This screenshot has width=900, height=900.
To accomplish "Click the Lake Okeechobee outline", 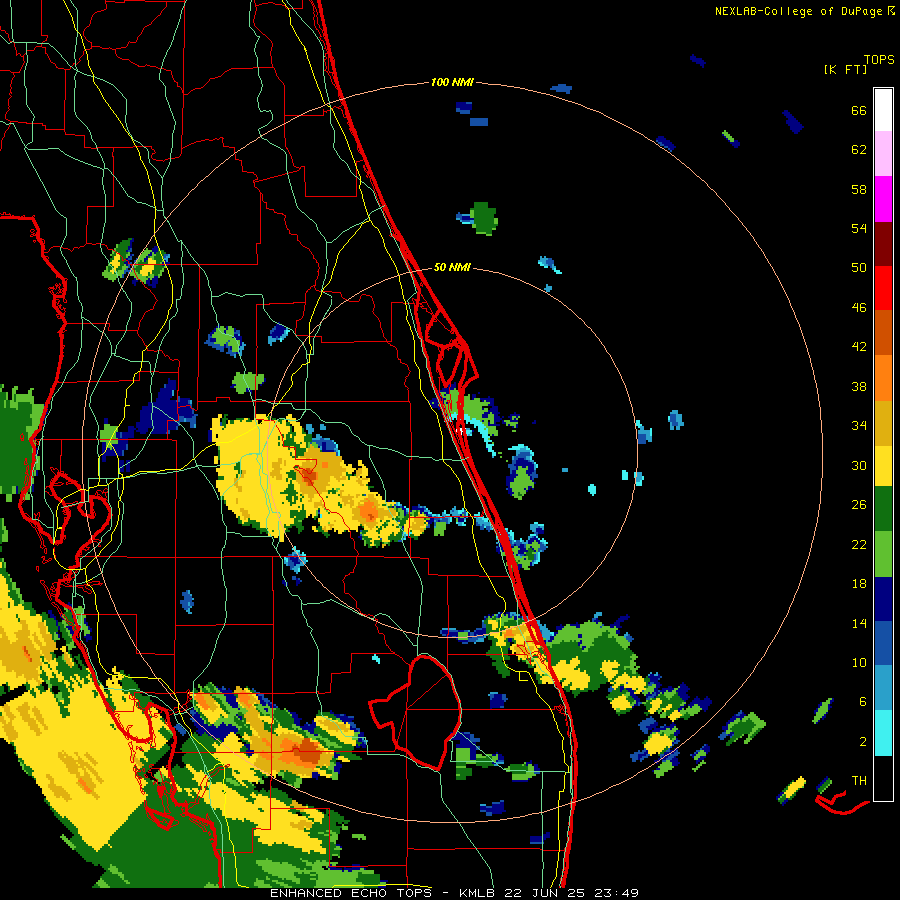I will click(x=416, y=712).
